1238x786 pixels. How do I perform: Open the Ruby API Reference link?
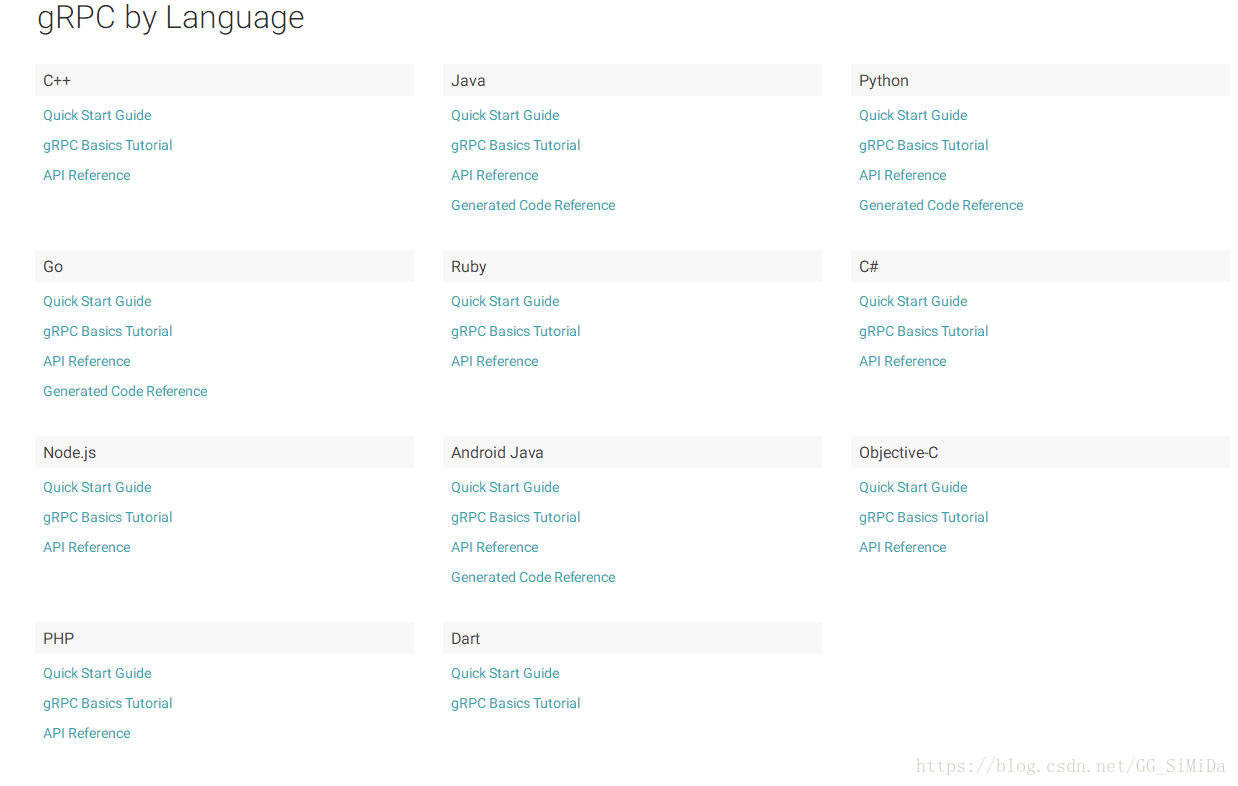click(x=495, y=361)
